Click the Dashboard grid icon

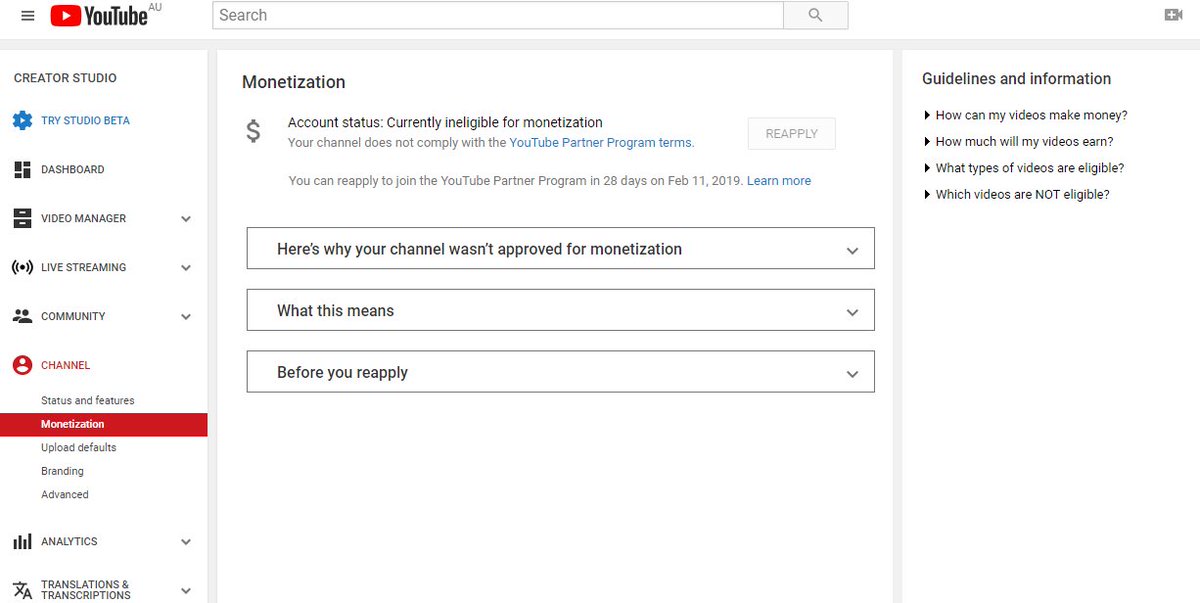pyautogui.click(x=22, y=170)
